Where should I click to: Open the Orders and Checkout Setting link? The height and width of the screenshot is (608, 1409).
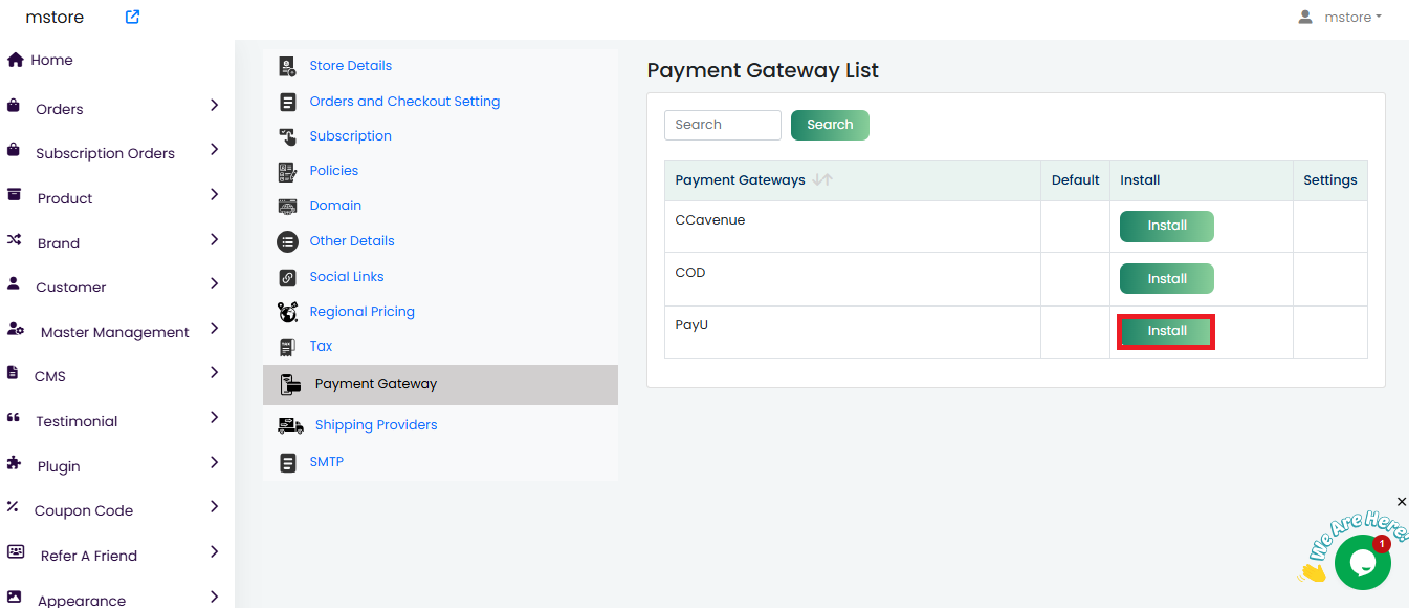point(404,101)
